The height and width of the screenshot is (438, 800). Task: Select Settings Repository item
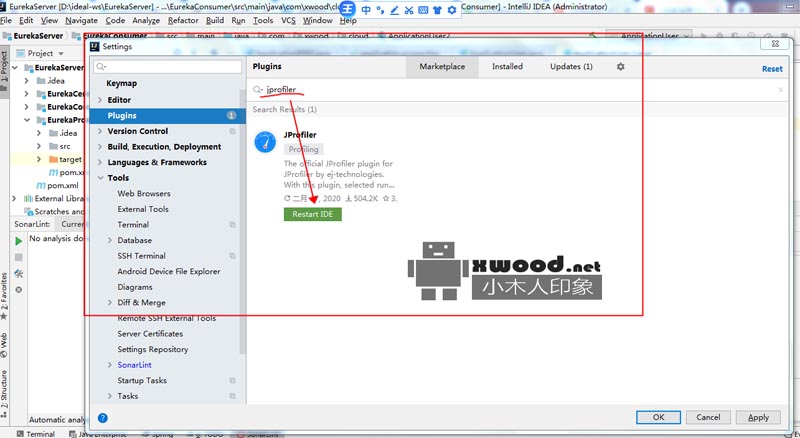(x=153, y=349)
